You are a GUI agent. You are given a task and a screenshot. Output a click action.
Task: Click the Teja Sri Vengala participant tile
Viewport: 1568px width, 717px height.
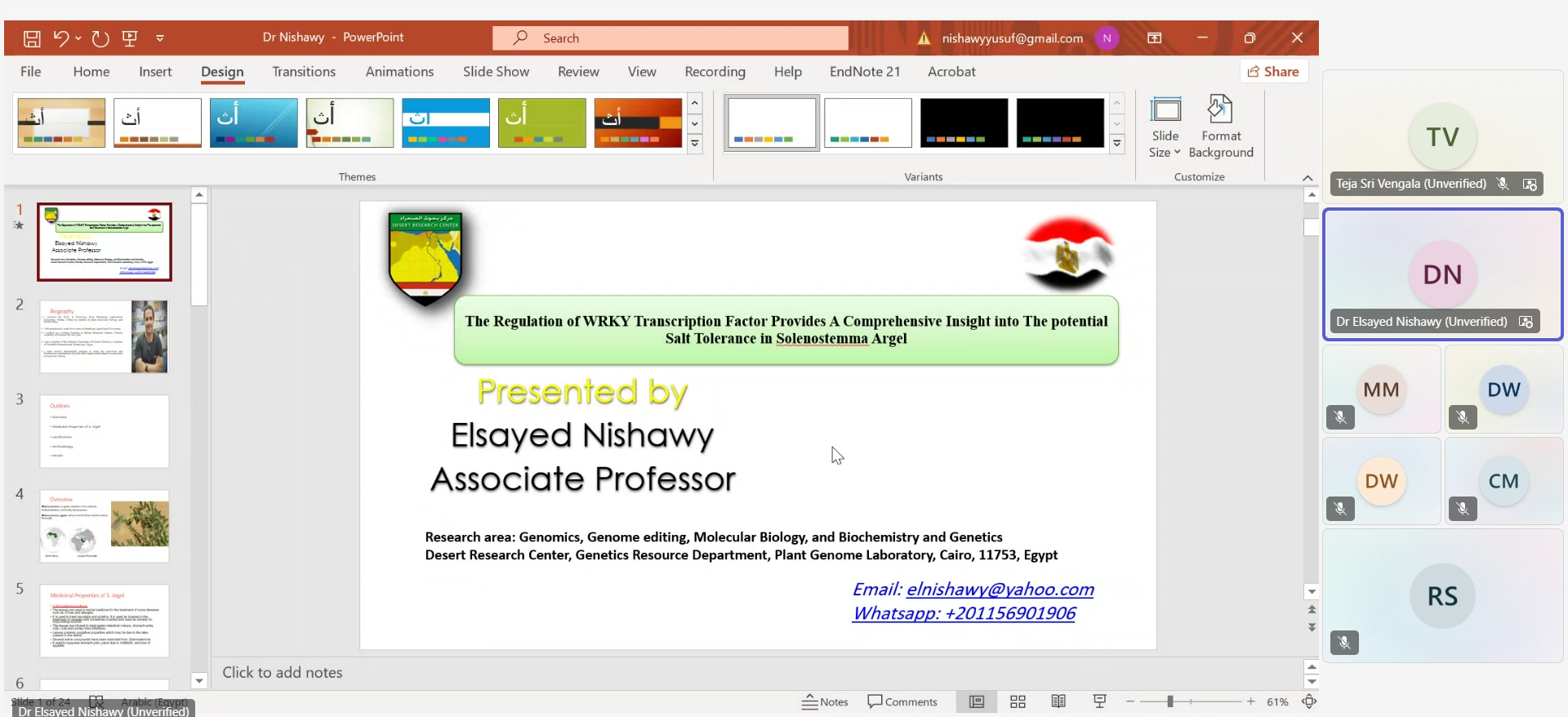point(1442,136)
